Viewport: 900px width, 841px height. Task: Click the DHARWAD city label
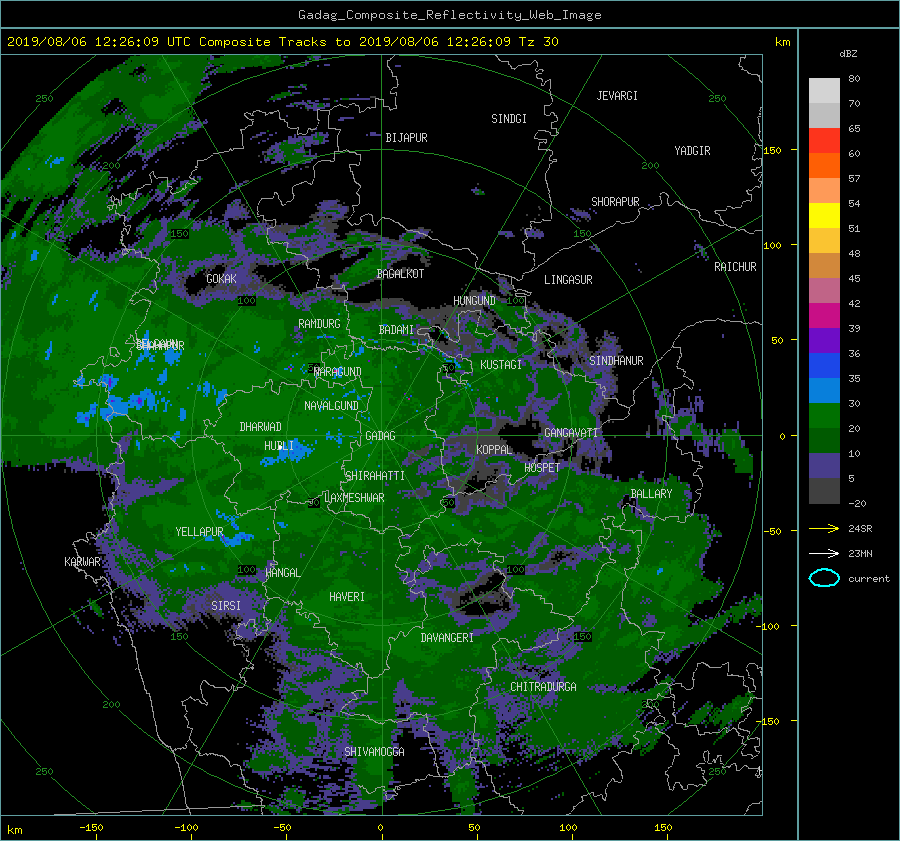(260, 427)
